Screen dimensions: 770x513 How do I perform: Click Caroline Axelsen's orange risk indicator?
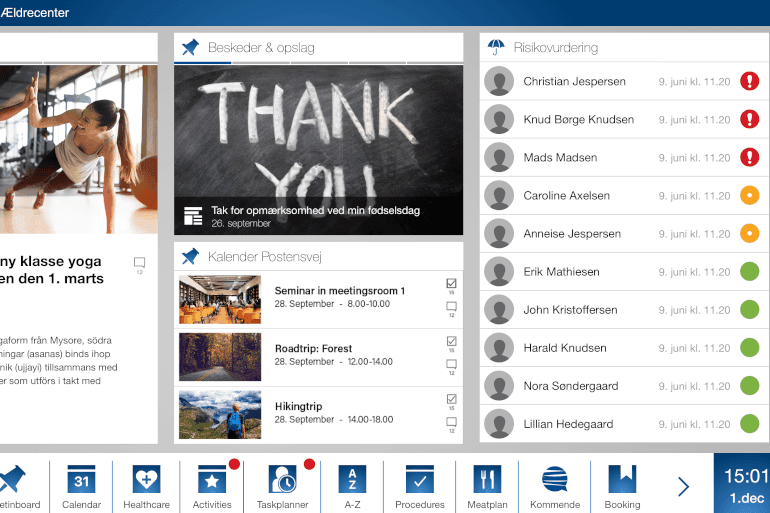pos(749,196)
